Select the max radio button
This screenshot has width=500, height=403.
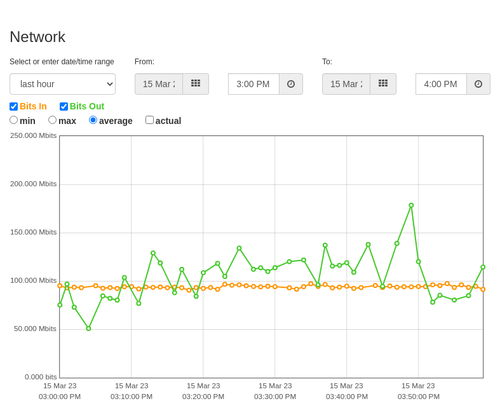(52, 120)
